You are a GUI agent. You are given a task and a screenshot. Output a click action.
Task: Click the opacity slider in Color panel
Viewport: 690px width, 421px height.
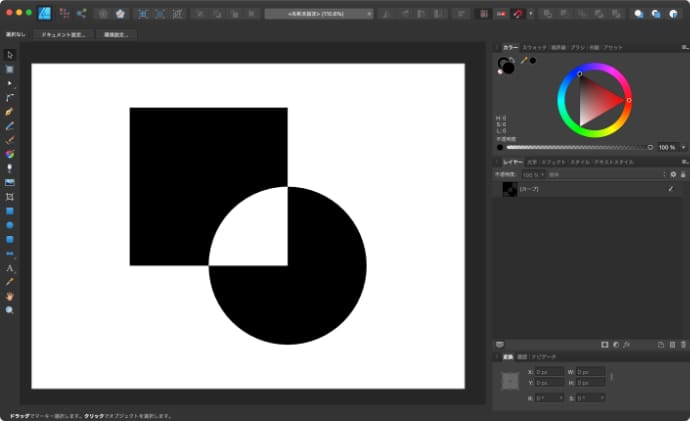click(x=580, y=147)
